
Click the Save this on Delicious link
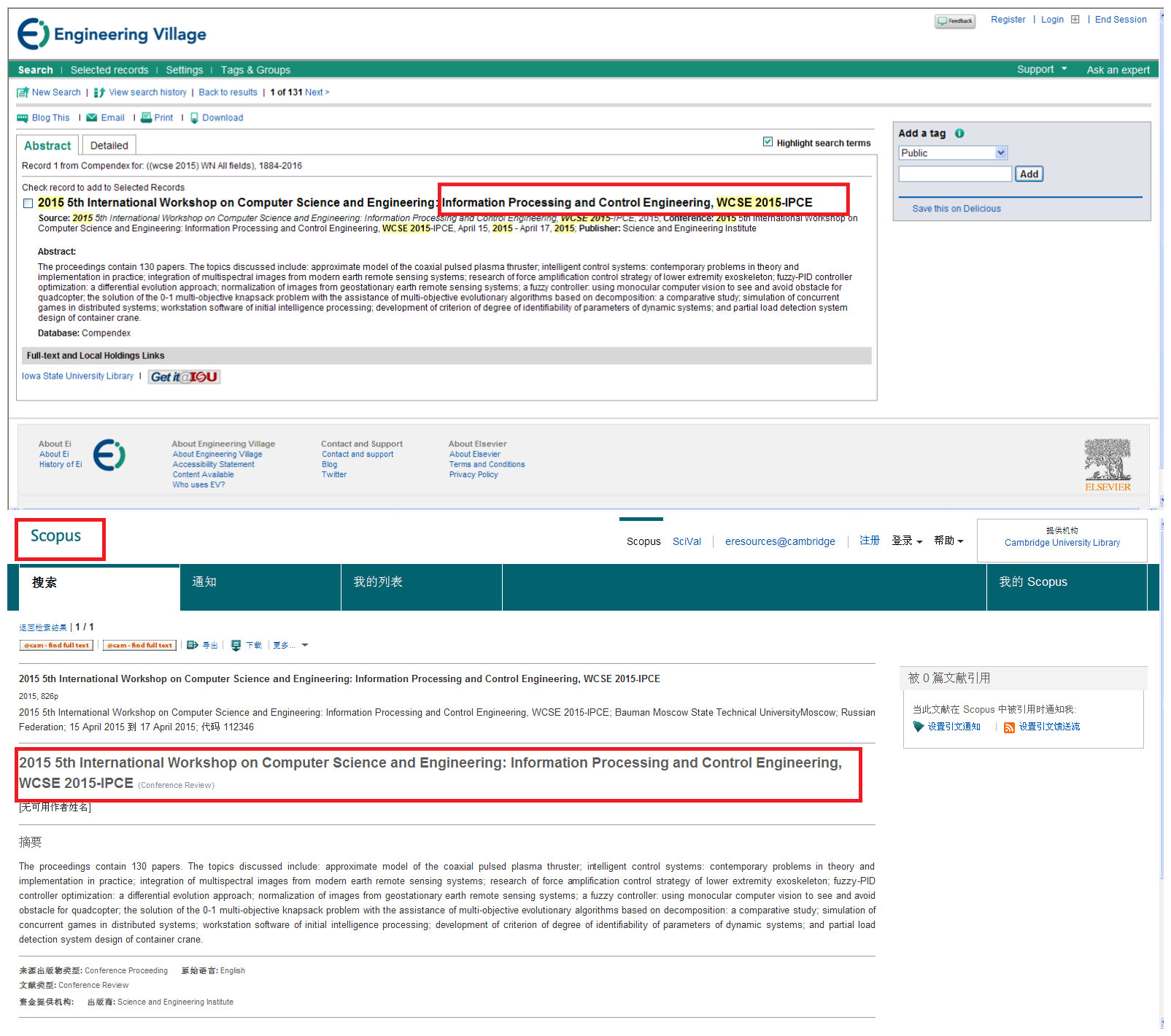pyautogui.click(x=956, y=209)
